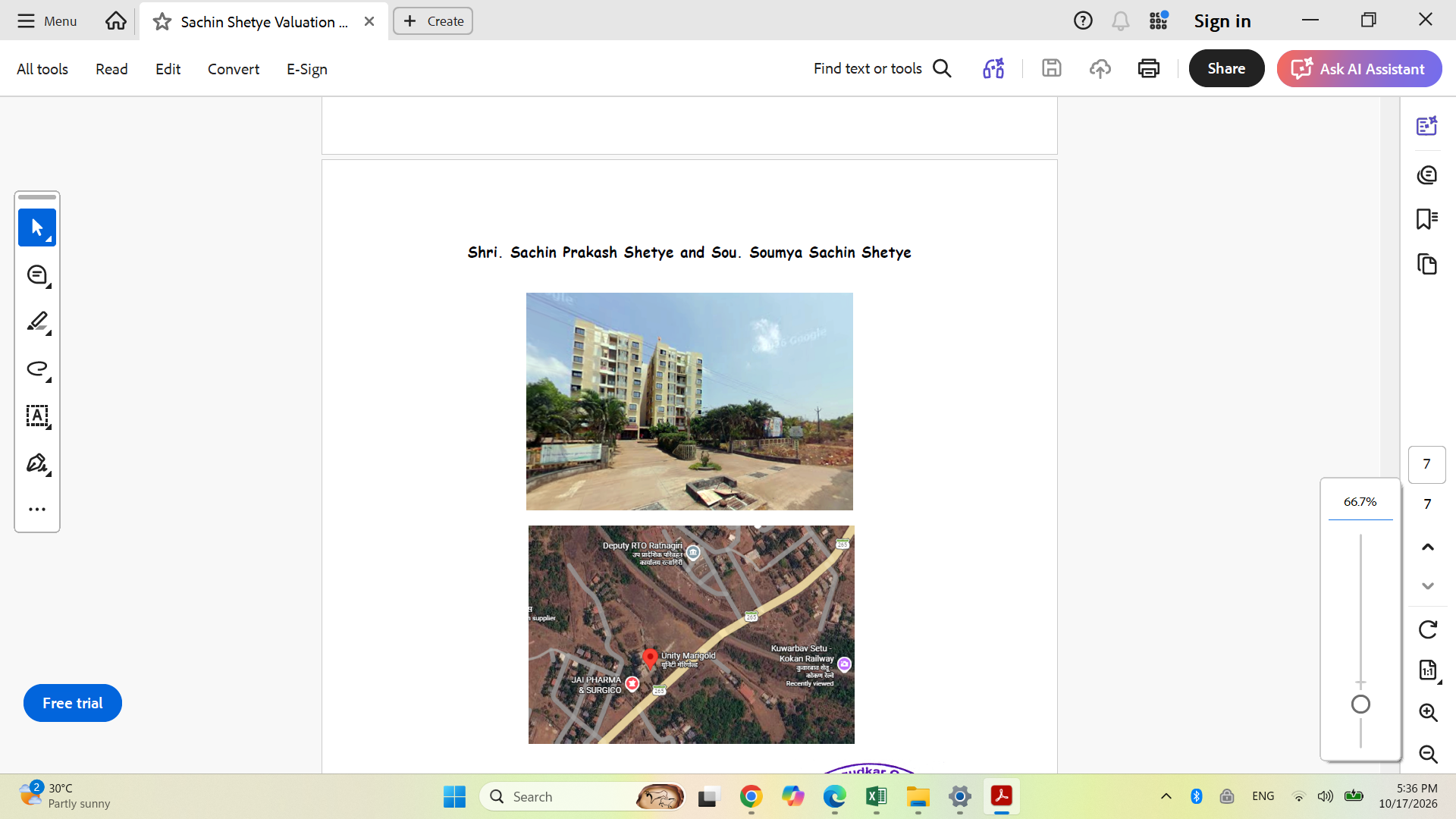Upload file to cloud storage icon
This screenshot has height=819, width=1456.
(1100, 68)
